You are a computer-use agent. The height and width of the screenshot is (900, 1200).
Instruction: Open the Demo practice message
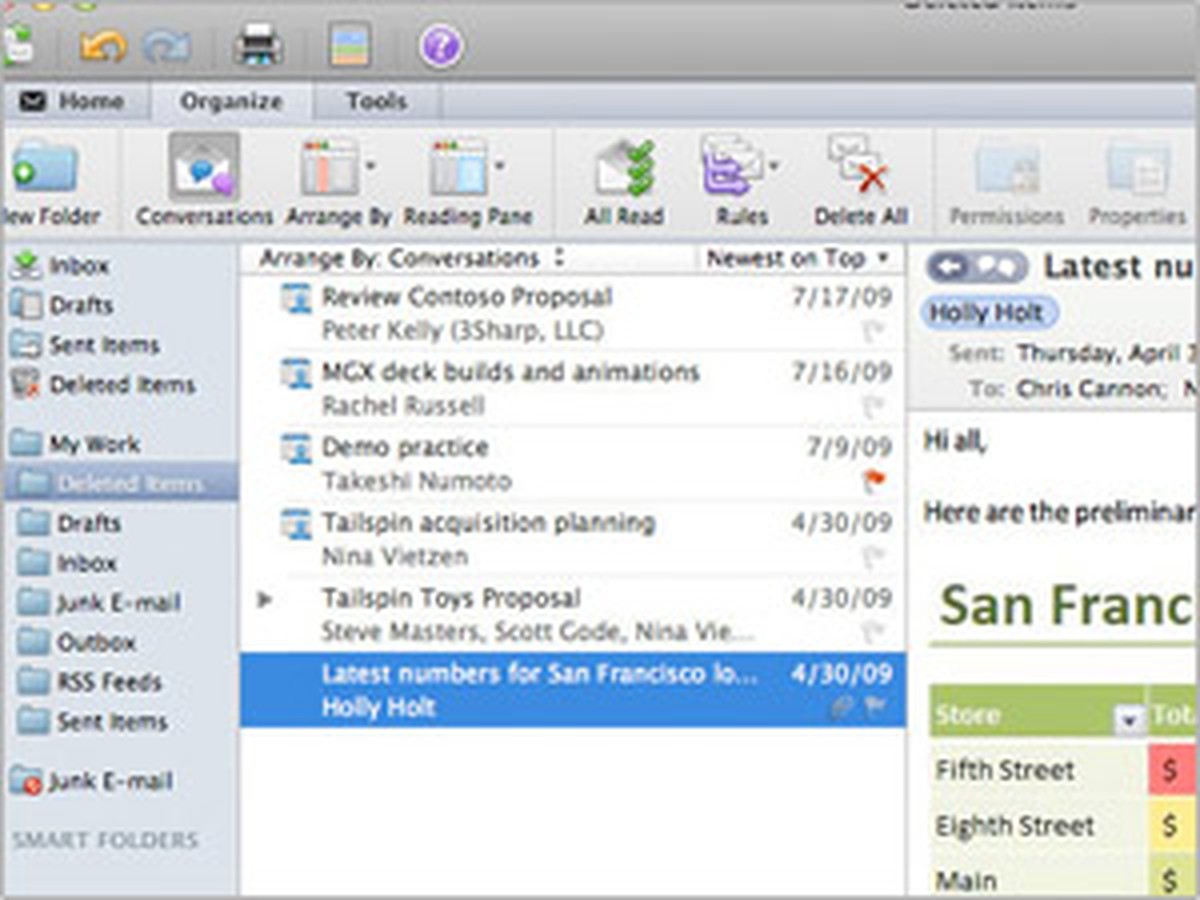click(x=572, y=464)
